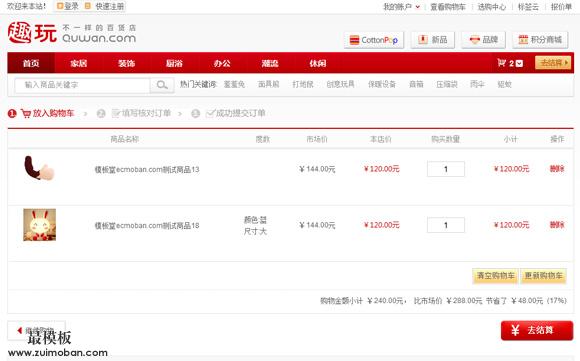This screenshot has width=580, height=361.
Task: Open the cart icon in red navigation bar
Action: pos(502,63)
